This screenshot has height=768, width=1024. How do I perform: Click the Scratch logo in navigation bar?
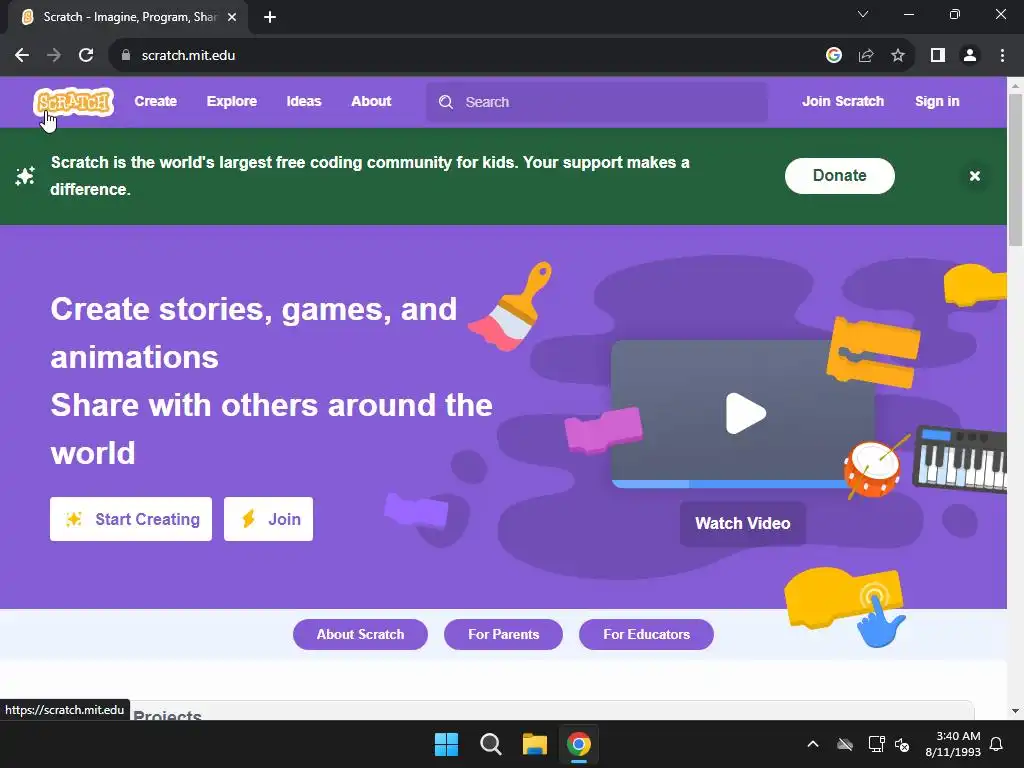pos(74,103)
